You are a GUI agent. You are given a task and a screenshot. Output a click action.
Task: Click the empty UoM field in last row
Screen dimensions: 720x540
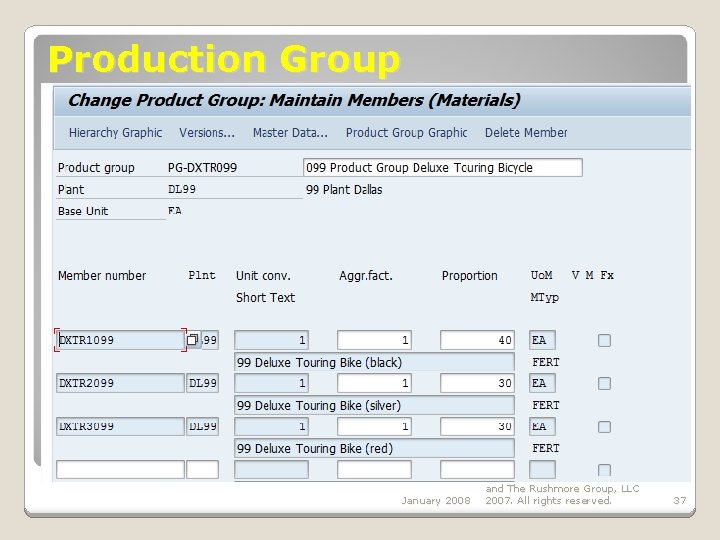[542, 469]
